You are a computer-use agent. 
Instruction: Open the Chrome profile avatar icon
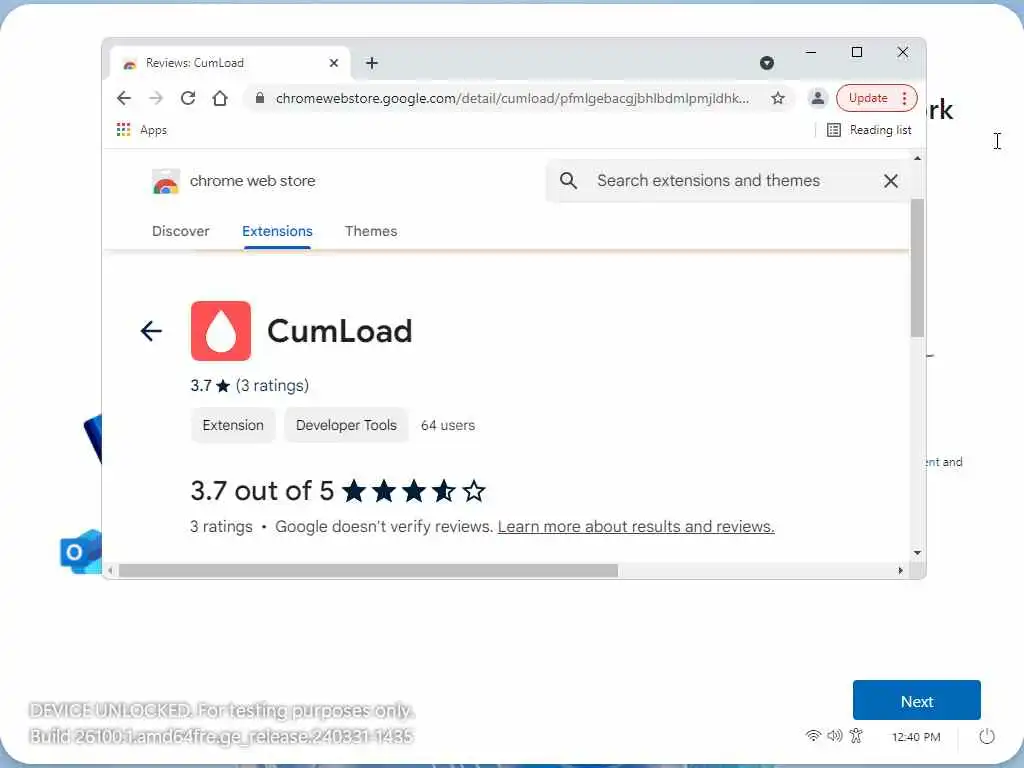(817, 98)
